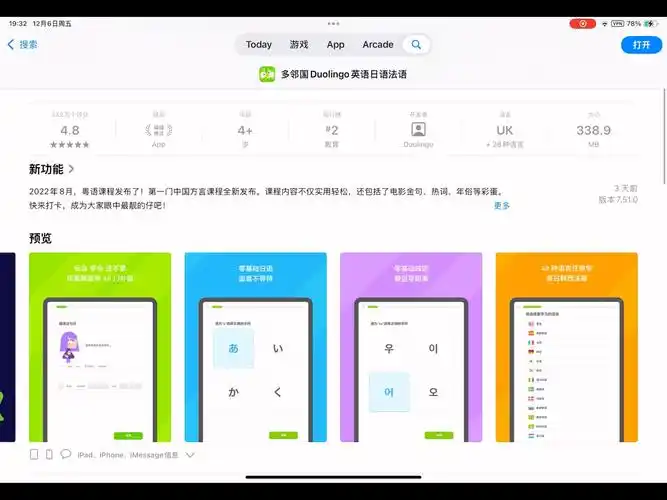Tap the iMessage bubble icon below previews

coord(66,454)
